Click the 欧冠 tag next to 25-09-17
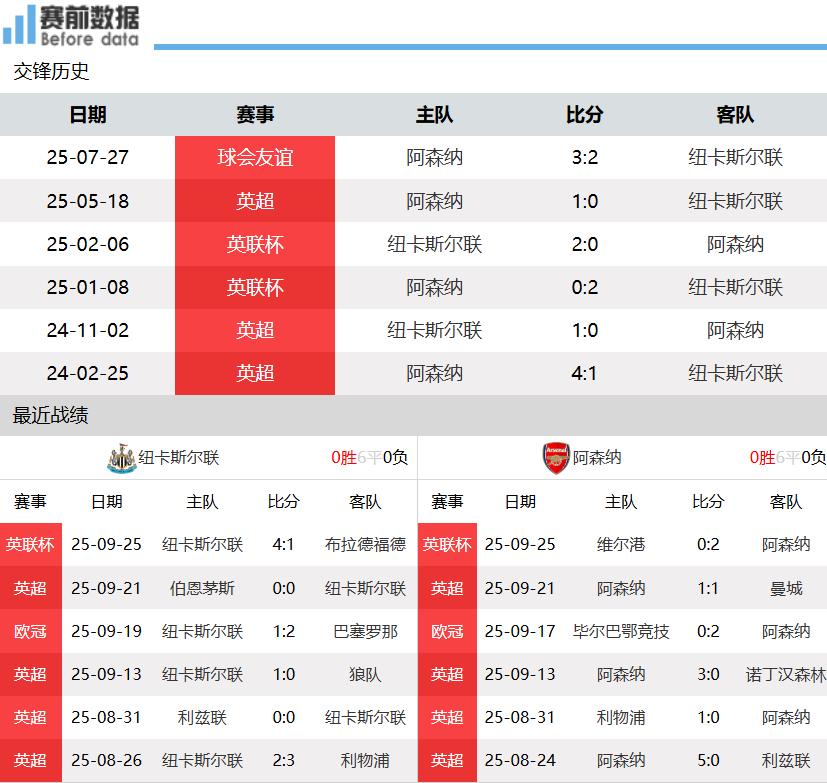827x783 pixels. pos(447,631)
